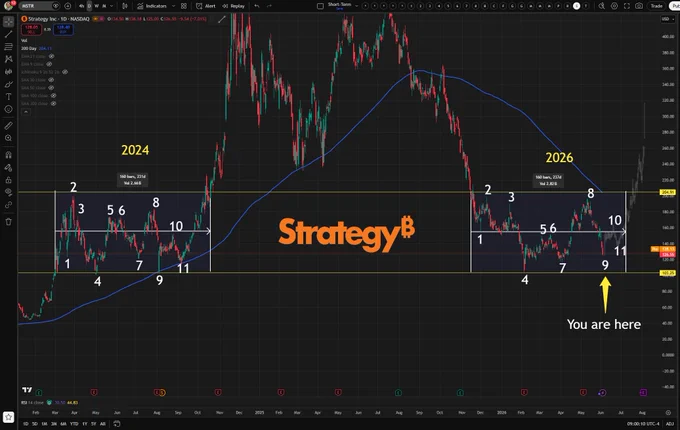Image resolution: width=680 pixels, height=430 pixels.
Task: Undo the last chart action
Action: point(257,6)
